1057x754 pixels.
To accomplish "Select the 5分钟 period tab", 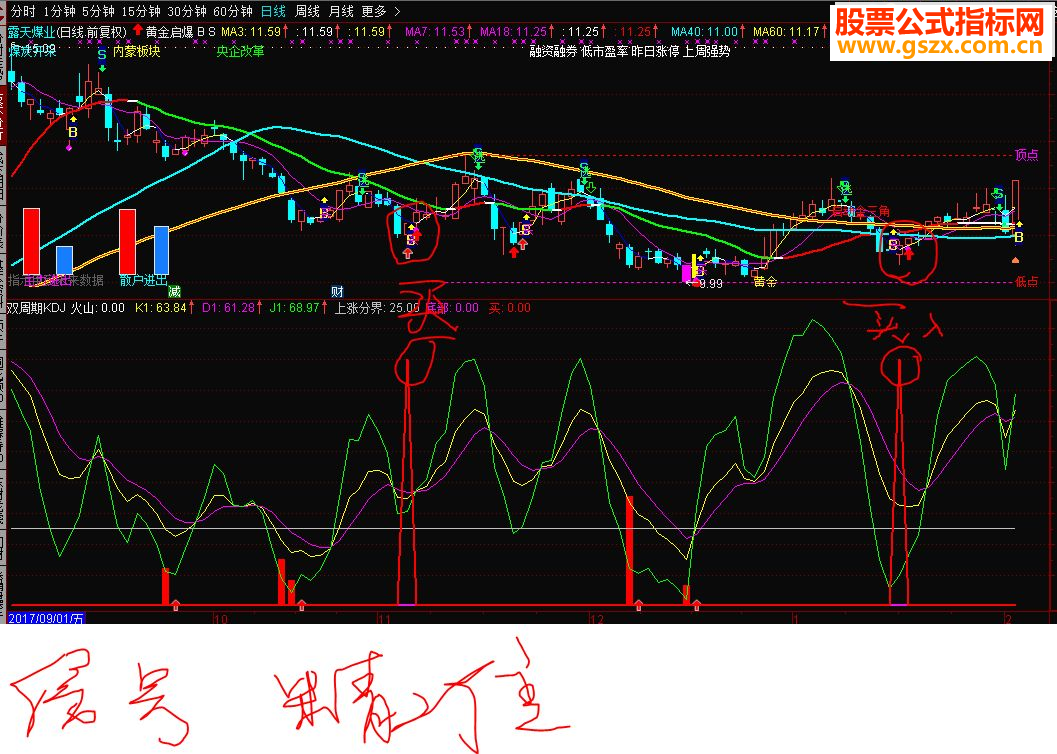I will [98, 11].
